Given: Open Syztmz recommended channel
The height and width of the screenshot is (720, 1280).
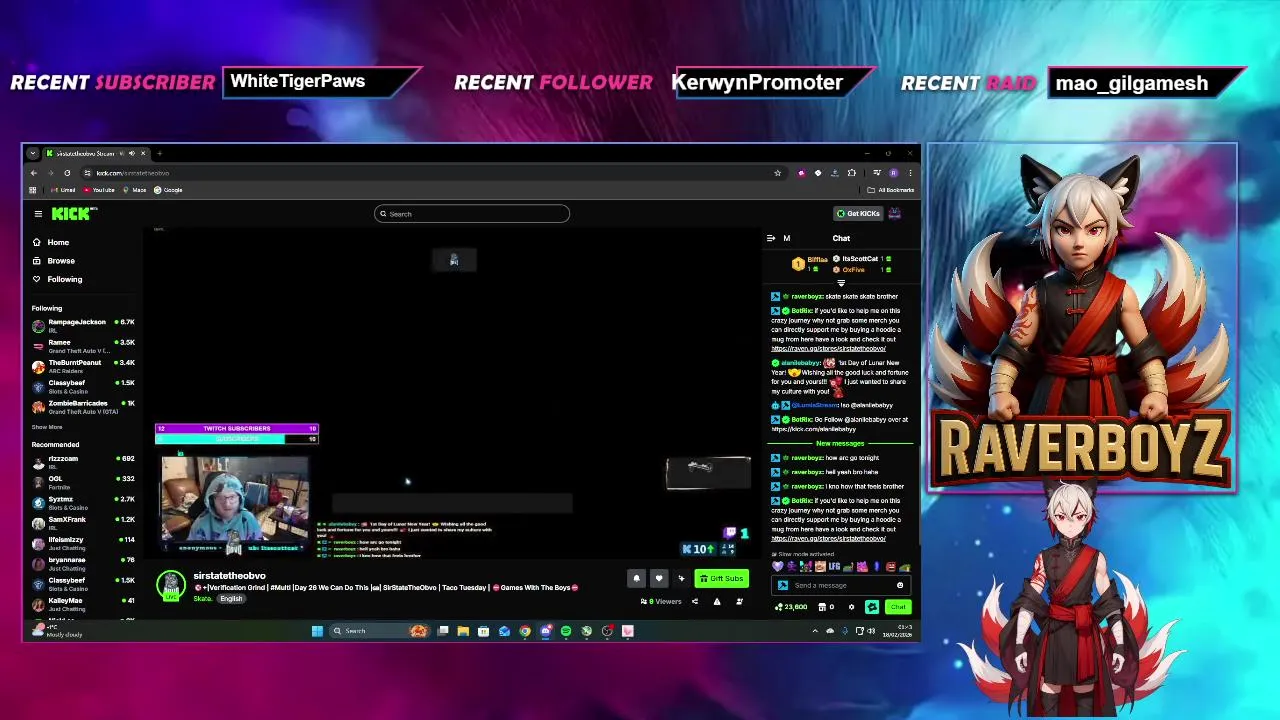Looking at the screenshot, I should pos(83,503).
